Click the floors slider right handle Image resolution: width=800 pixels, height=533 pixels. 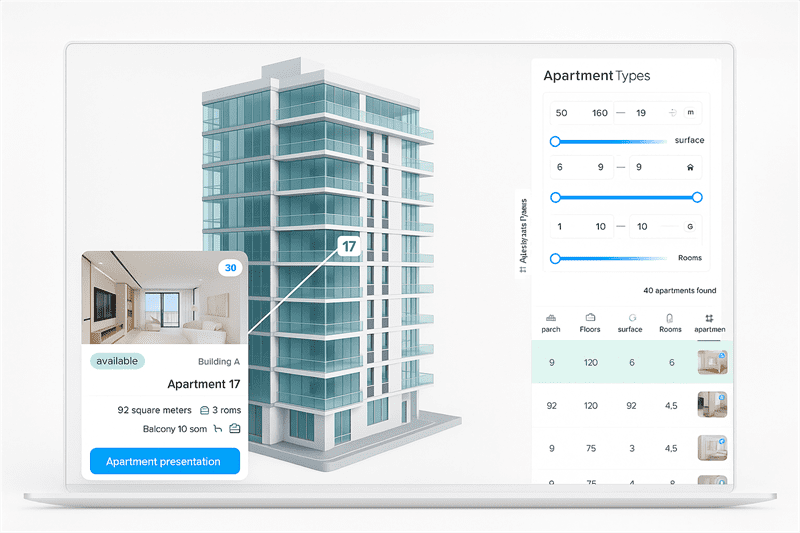click(697, 197)
